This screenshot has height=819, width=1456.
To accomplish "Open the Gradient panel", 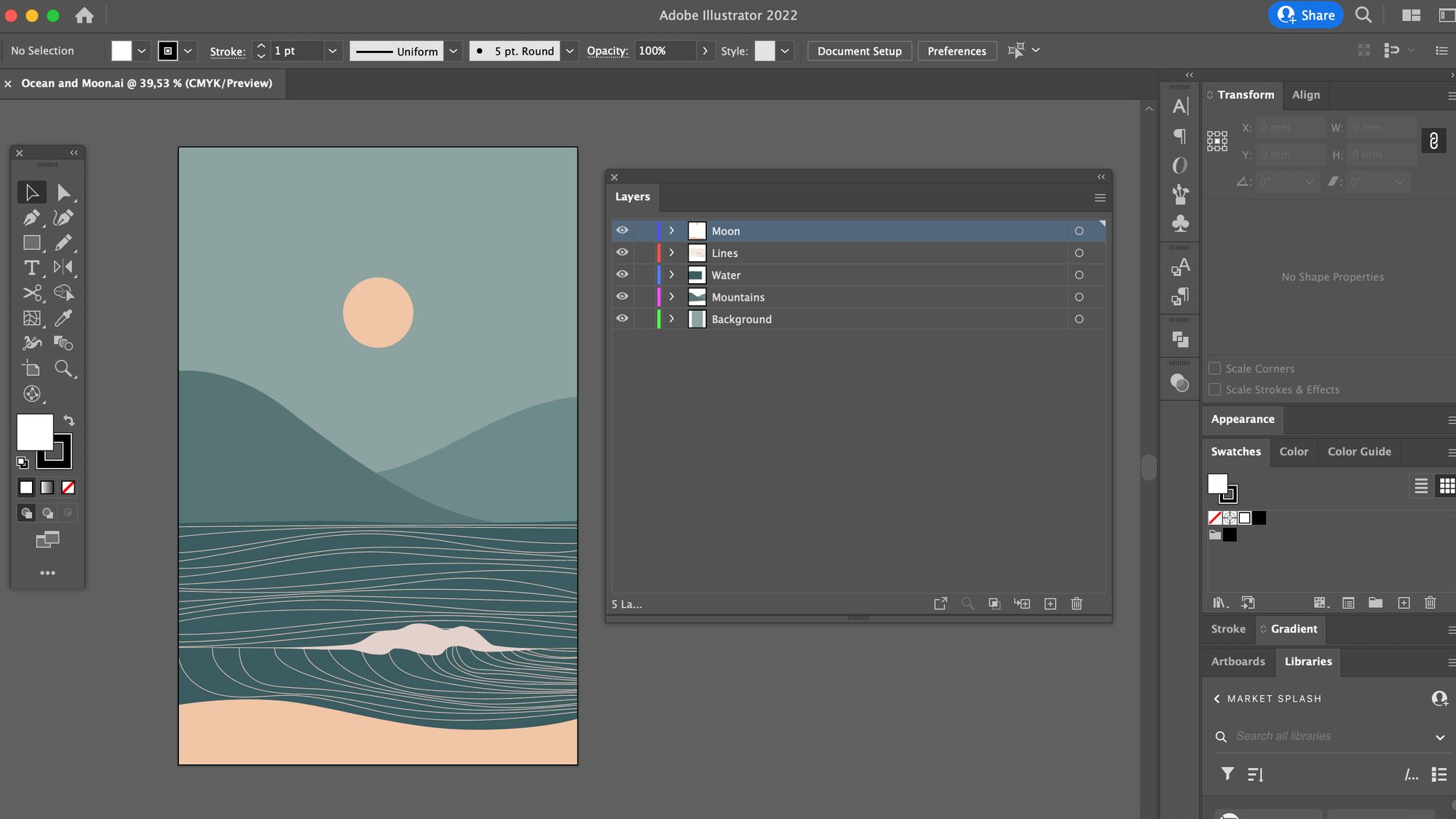I will [1294, 628].
